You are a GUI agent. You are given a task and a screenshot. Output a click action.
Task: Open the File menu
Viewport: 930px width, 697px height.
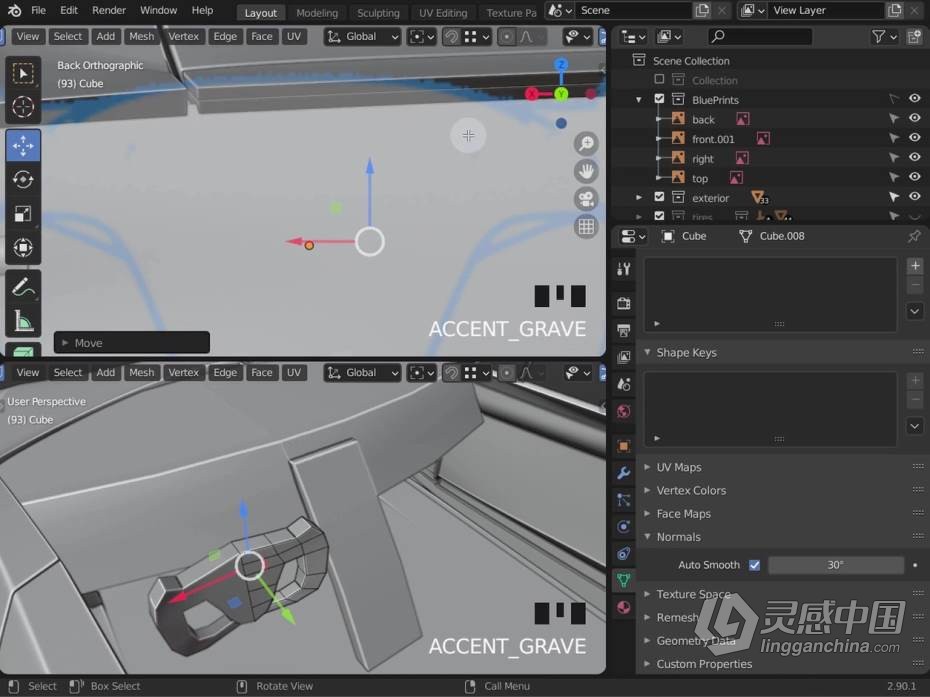39,11
